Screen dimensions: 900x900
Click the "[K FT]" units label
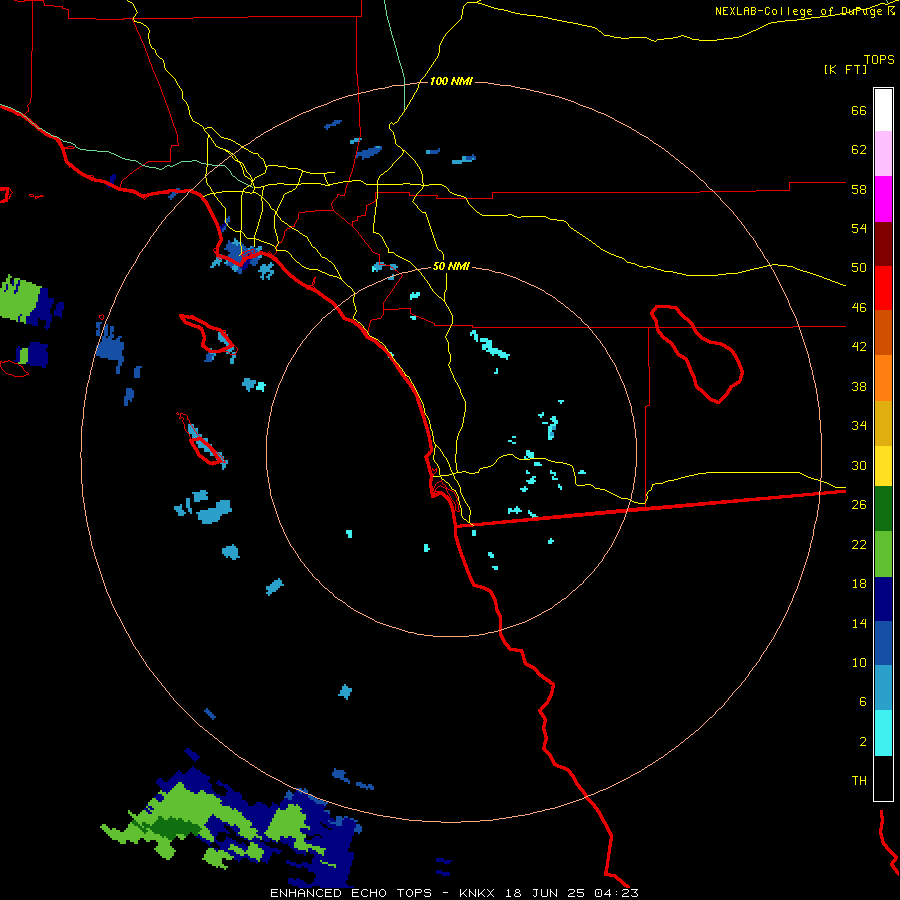(845, 69)
